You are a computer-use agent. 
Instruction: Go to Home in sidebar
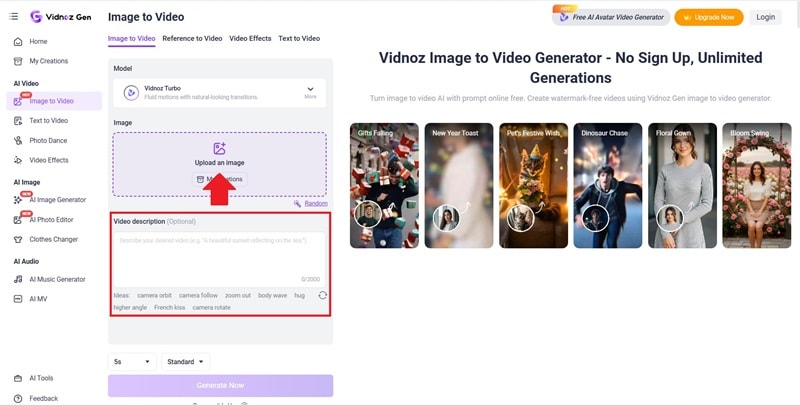[38, 41]
